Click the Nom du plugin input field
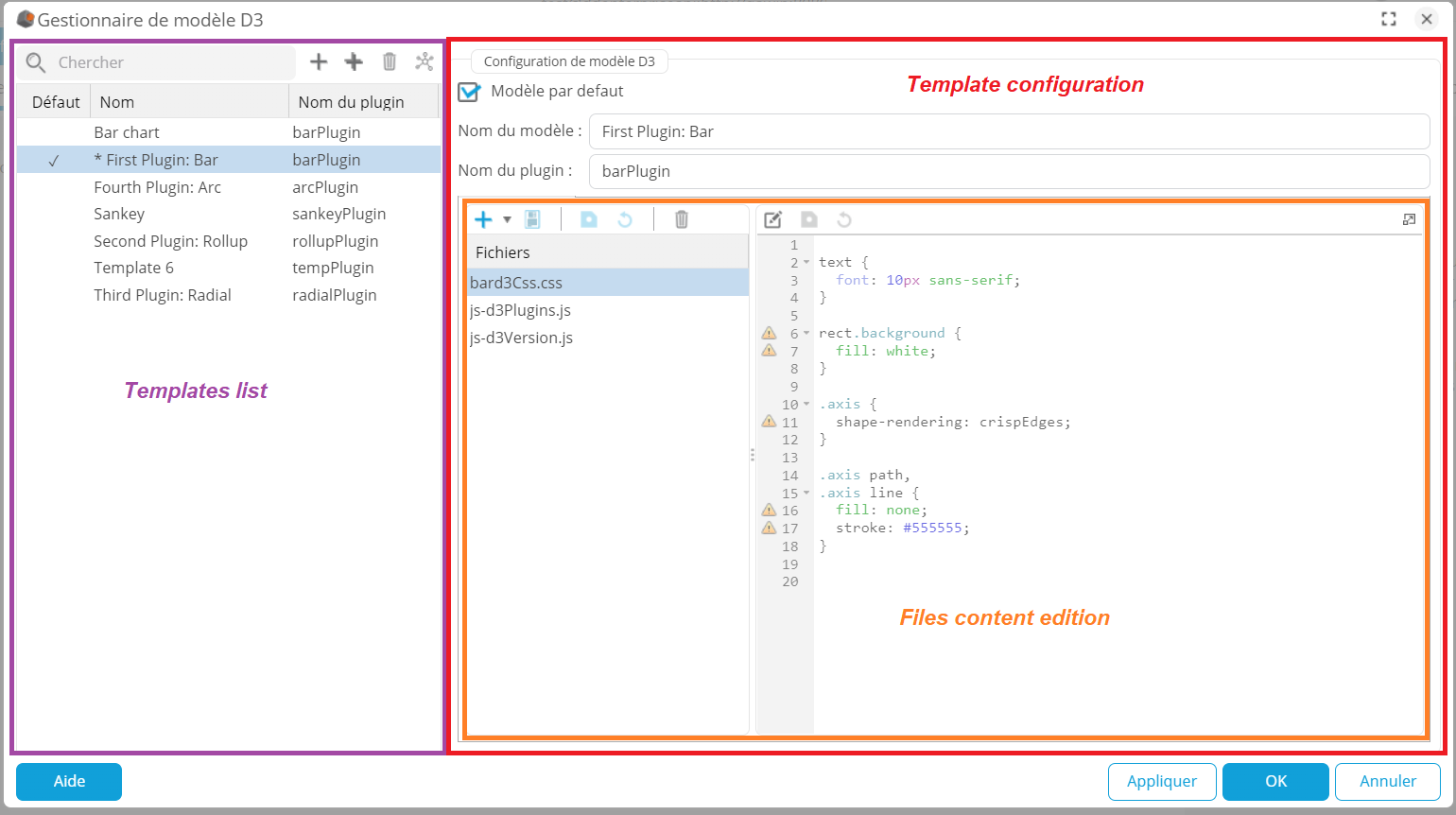 tap(1009, 171)
